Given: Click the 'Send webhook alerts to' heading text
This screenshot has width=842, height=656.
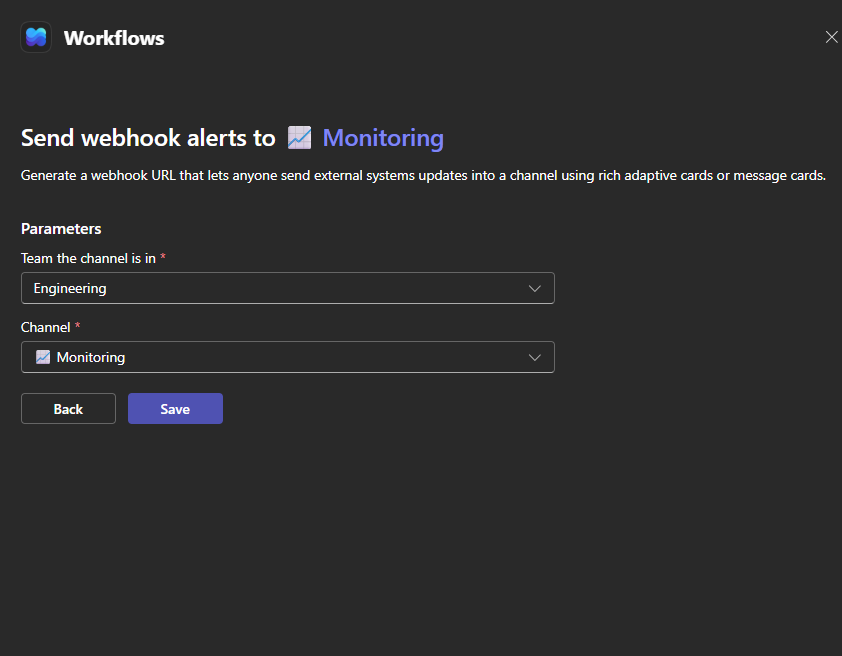Looking at the screenshot, I should click(x=148, y=138).
